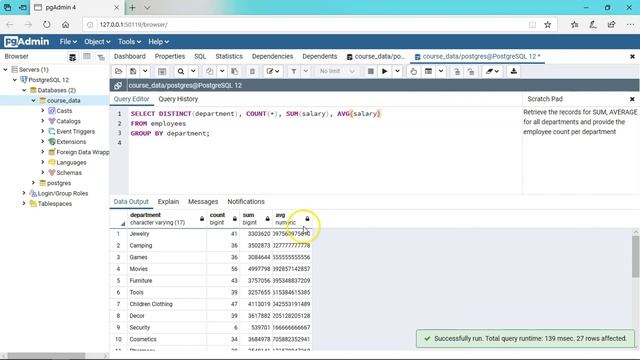Click the Filter funnel icon
The image size is (640, 360).
point(293,71)
